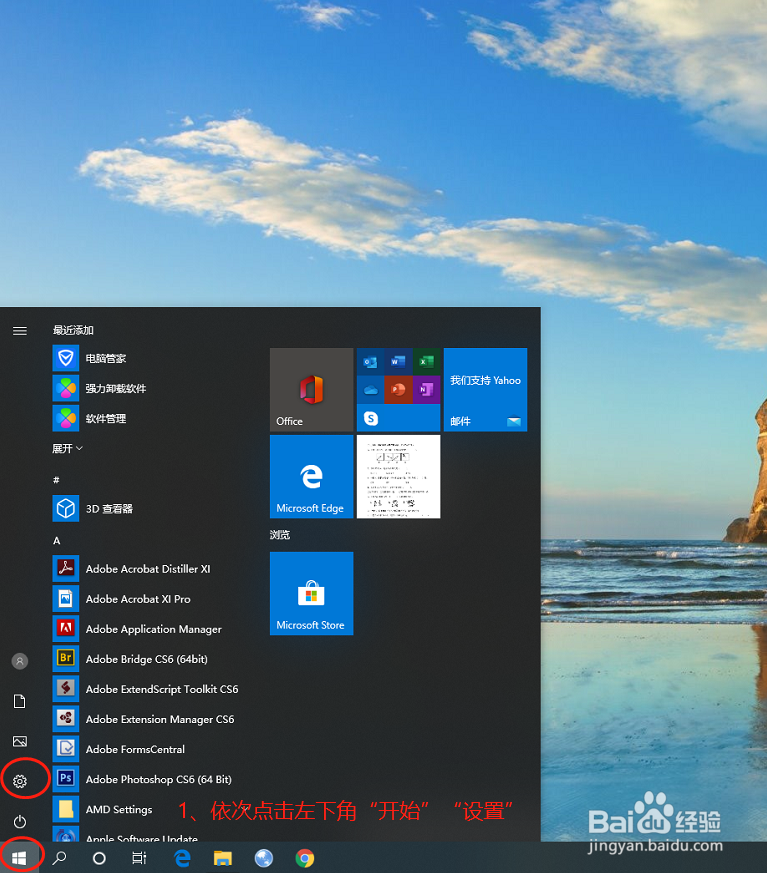The image size is (767, 873).
Task: Launch Adobe Acrobat XI Pro icon
Action: (66, 599)
